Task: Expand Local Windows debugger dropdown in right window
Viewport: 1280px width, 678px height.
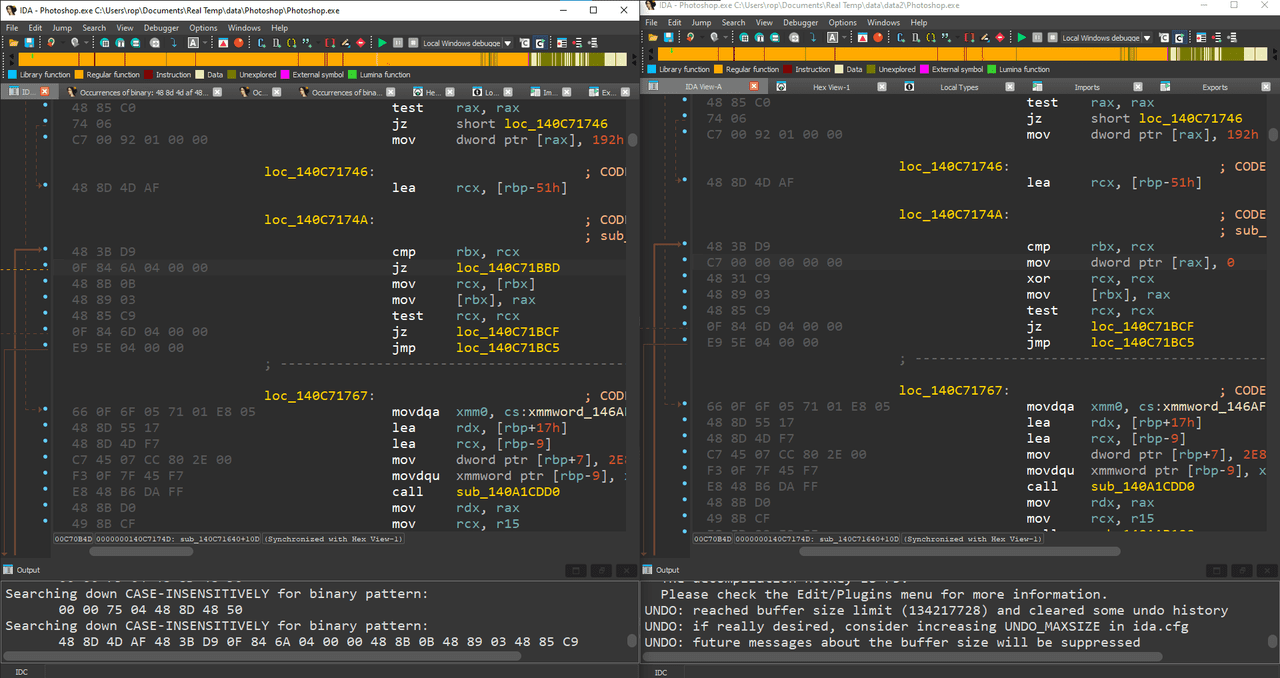Action: click(1147, 37)
